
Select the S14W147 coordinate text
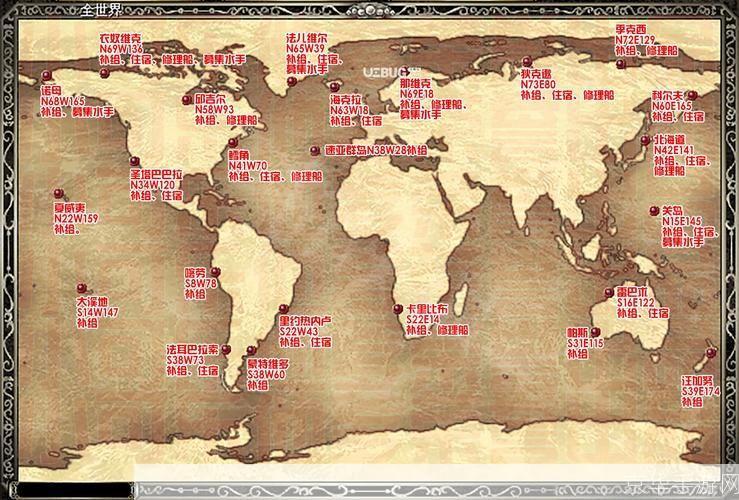98,312
